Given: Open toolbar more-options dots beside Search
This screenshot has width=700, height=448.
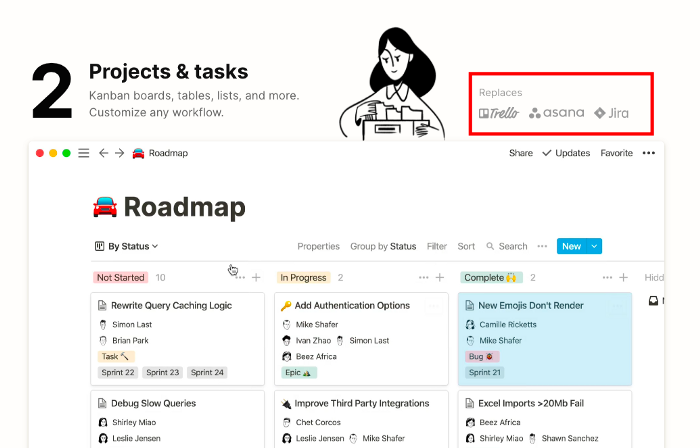Looking at the screenshot, I should tap(542, 246).
